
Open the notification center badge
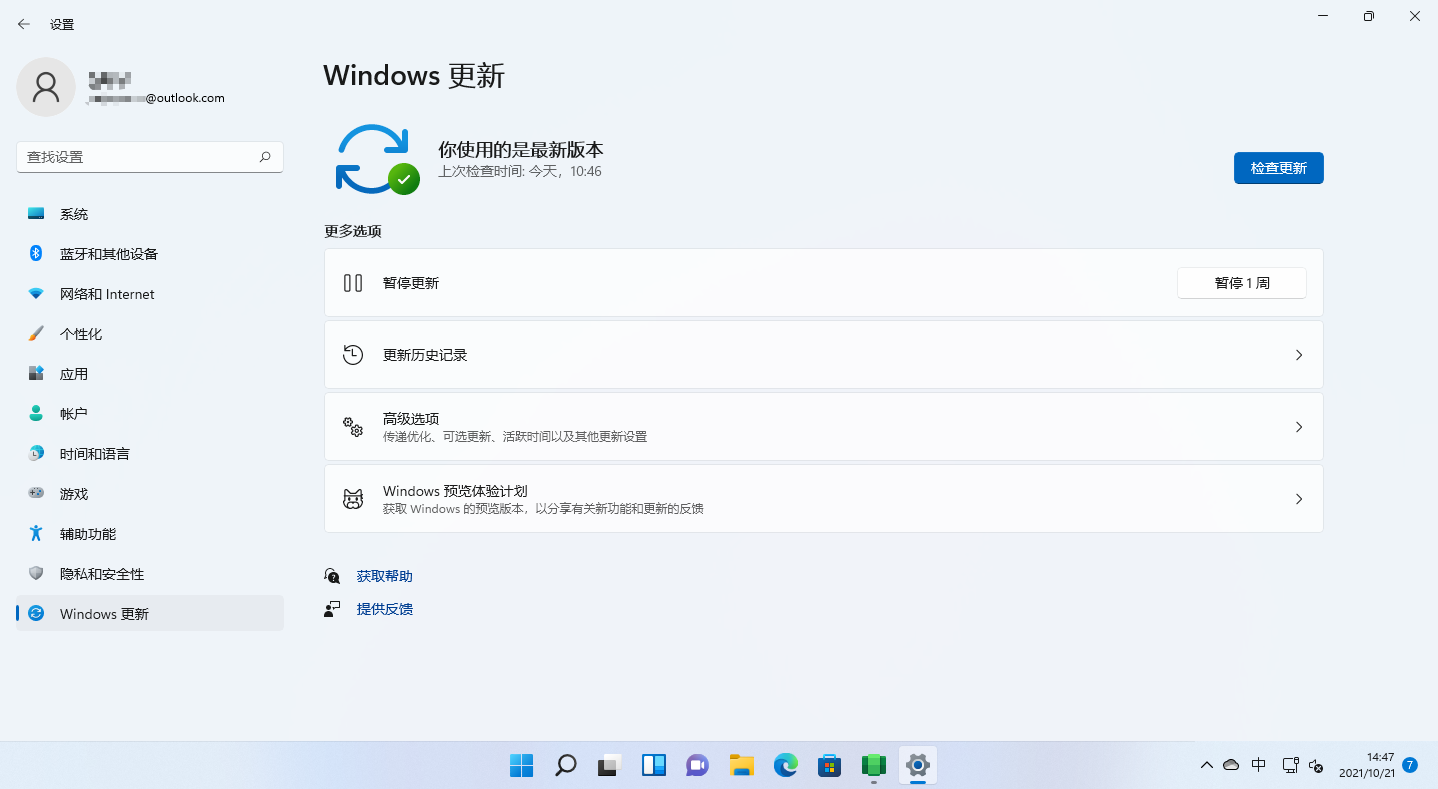click(1410, 765)
